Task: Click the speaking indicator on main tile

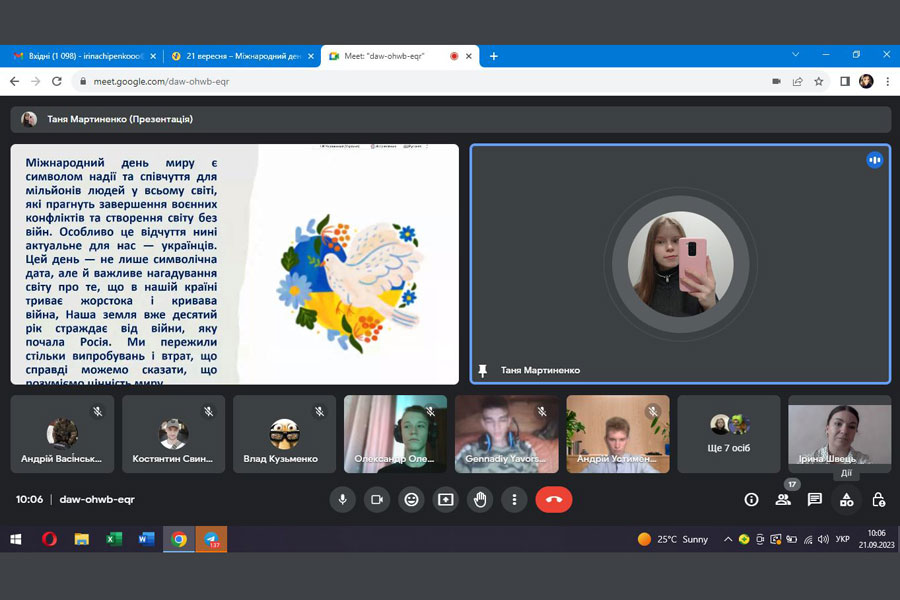Action: tap(875, 160)
